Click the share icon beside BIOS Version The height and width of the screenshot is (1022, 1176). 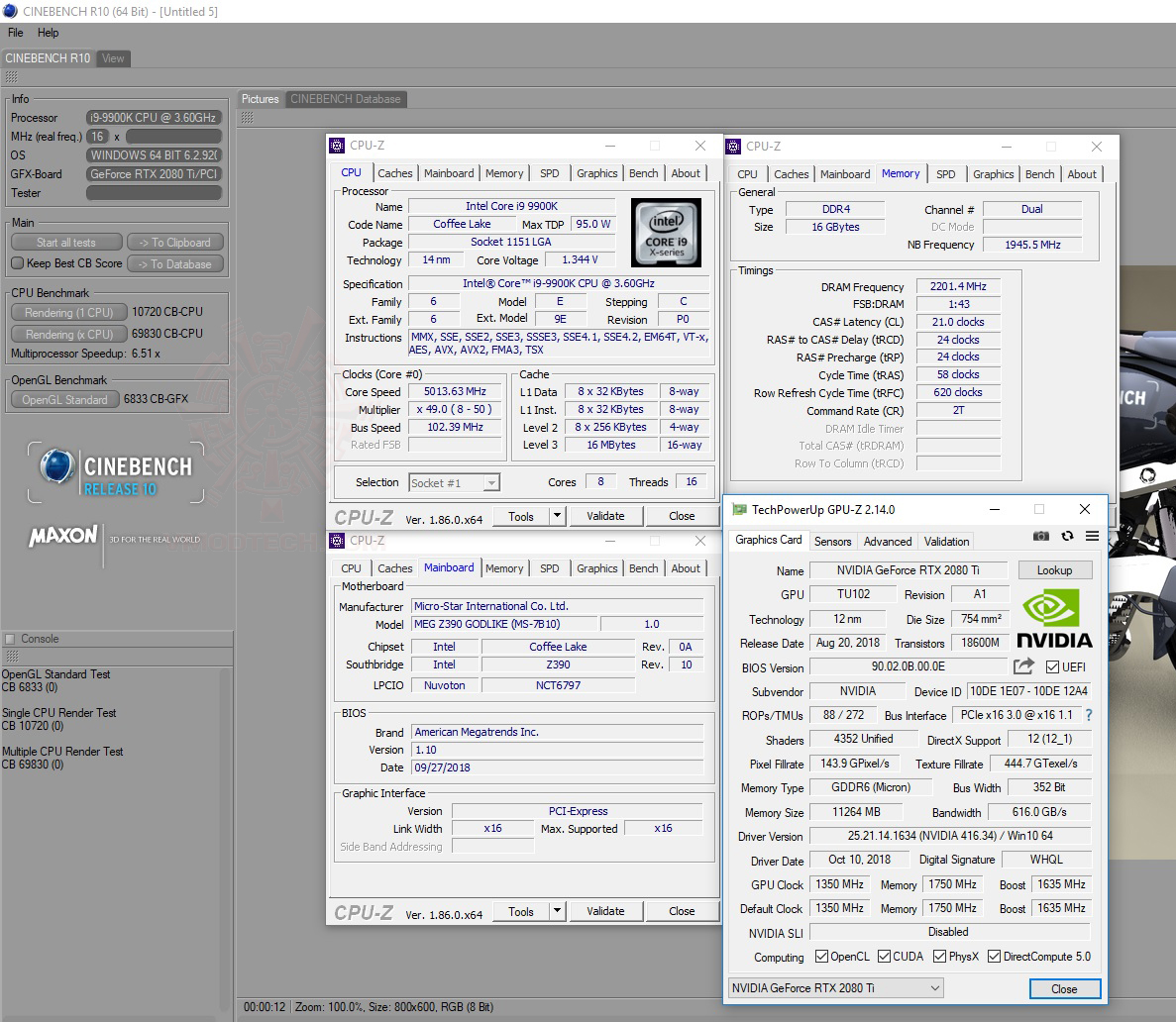(x=1024, y=666)
